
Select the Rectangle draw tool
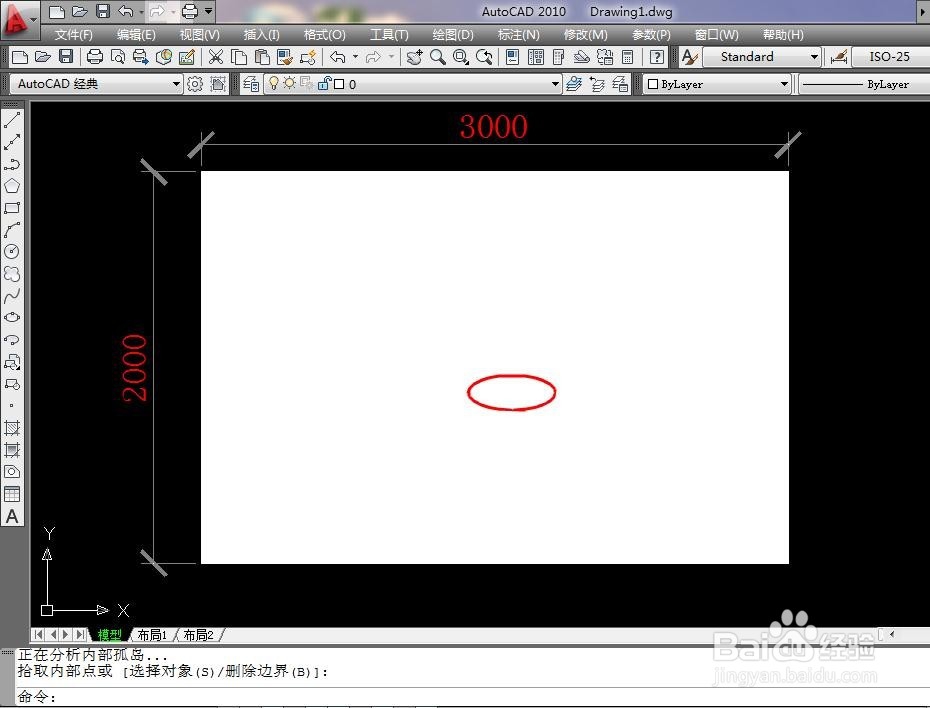[12, 208]
